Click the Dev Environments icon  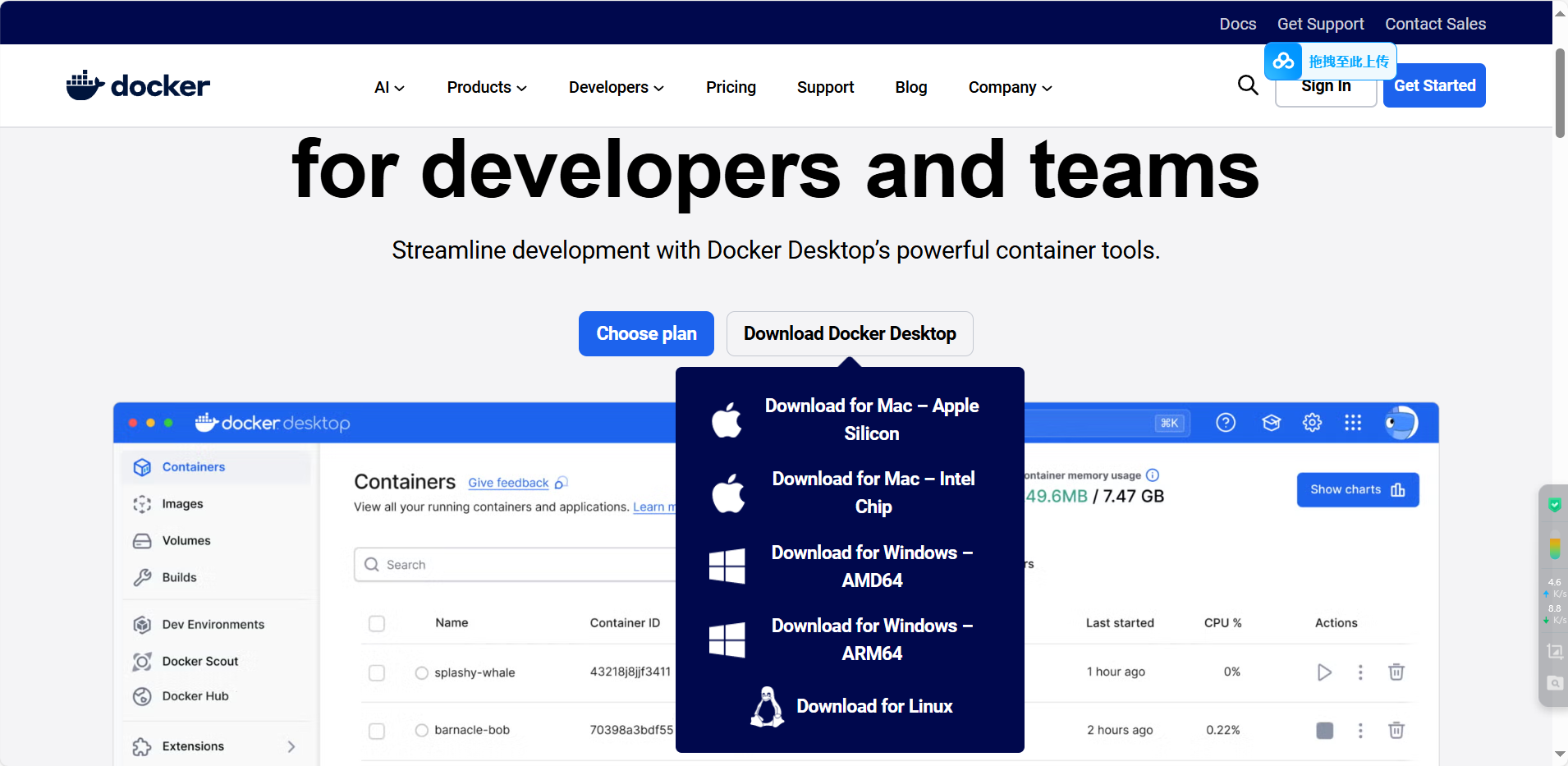point(142,625)
